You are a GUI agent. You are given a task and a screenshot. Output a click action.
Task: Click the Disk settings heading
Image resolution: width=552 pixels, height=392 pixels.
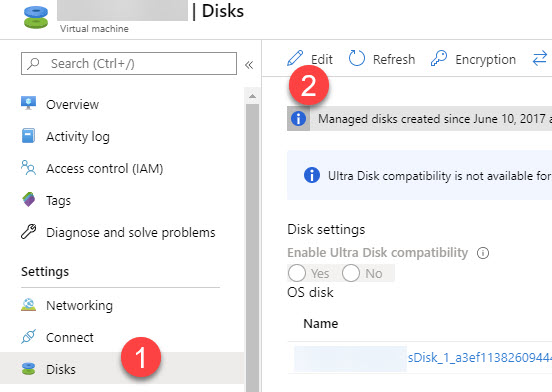point(326,229)
